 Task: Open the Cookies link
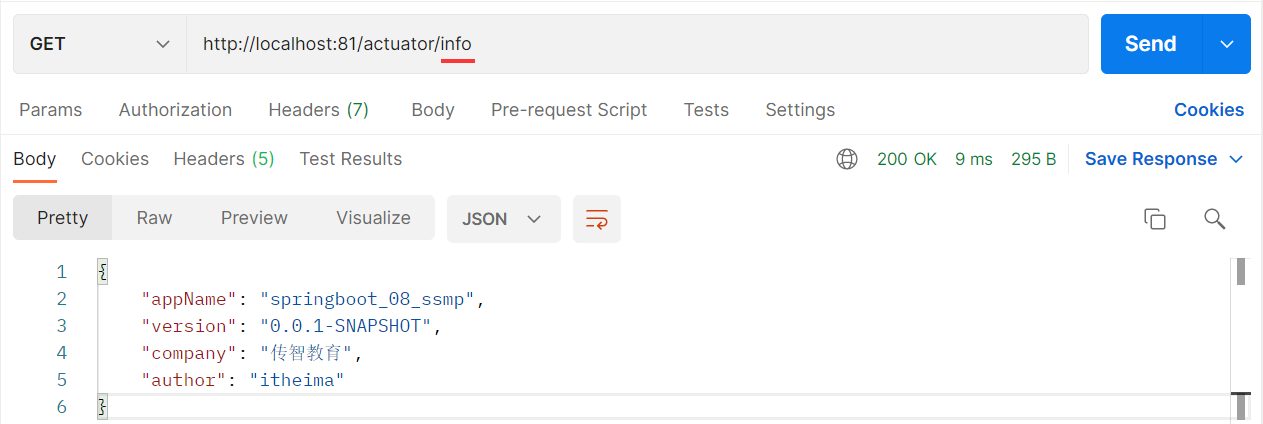[x=1208, y=110]
